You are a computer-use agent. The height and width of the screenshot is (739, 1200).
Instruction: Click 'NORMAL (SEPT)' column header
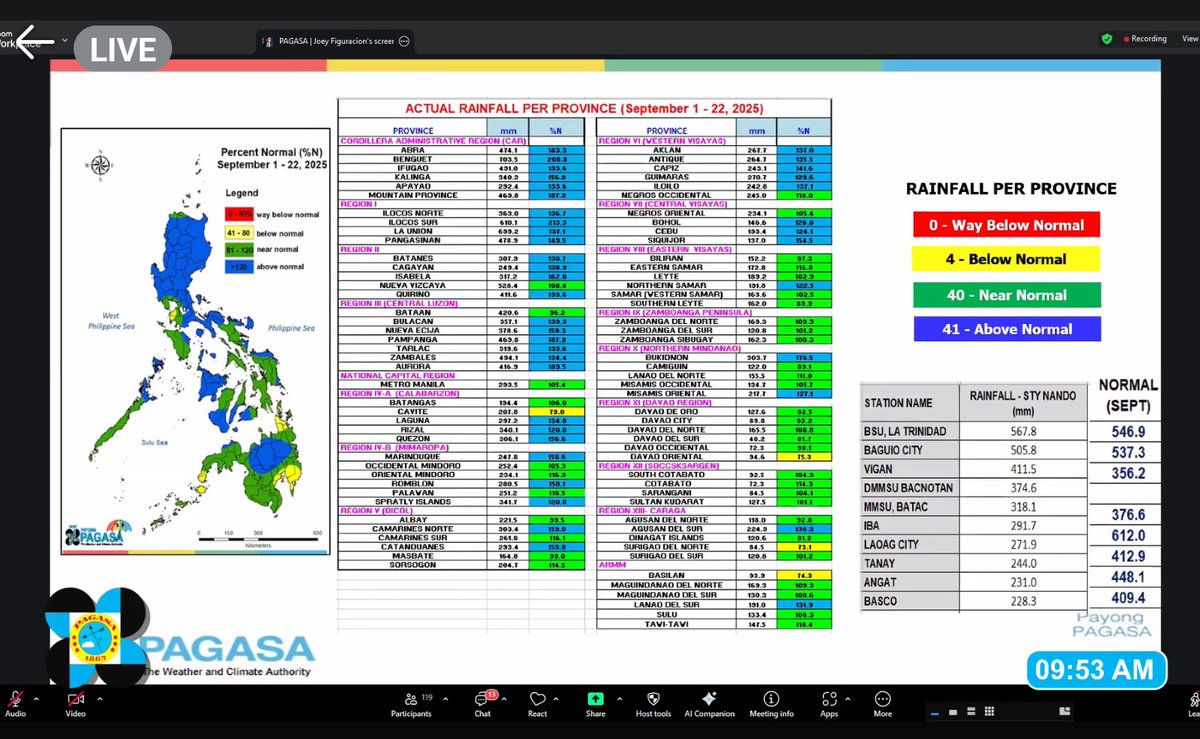[x=1128, y=395]
